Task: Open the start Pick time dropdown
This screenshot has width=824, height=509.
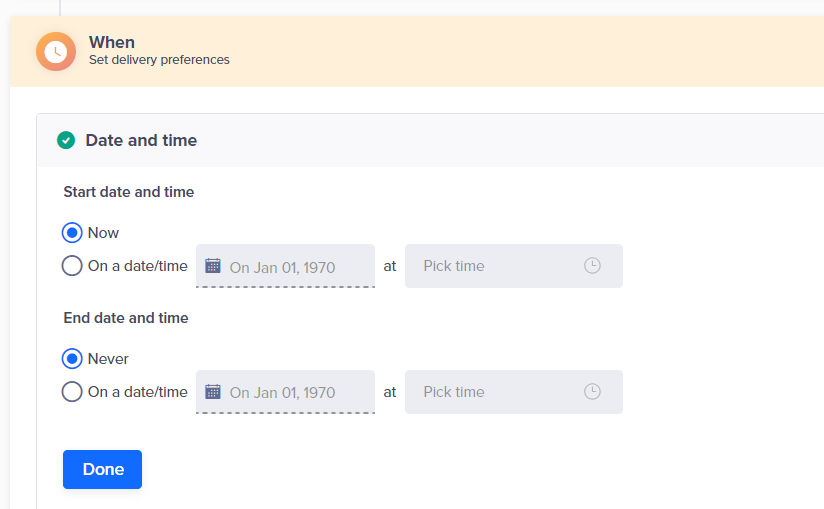Action: (x=513, y=266)
